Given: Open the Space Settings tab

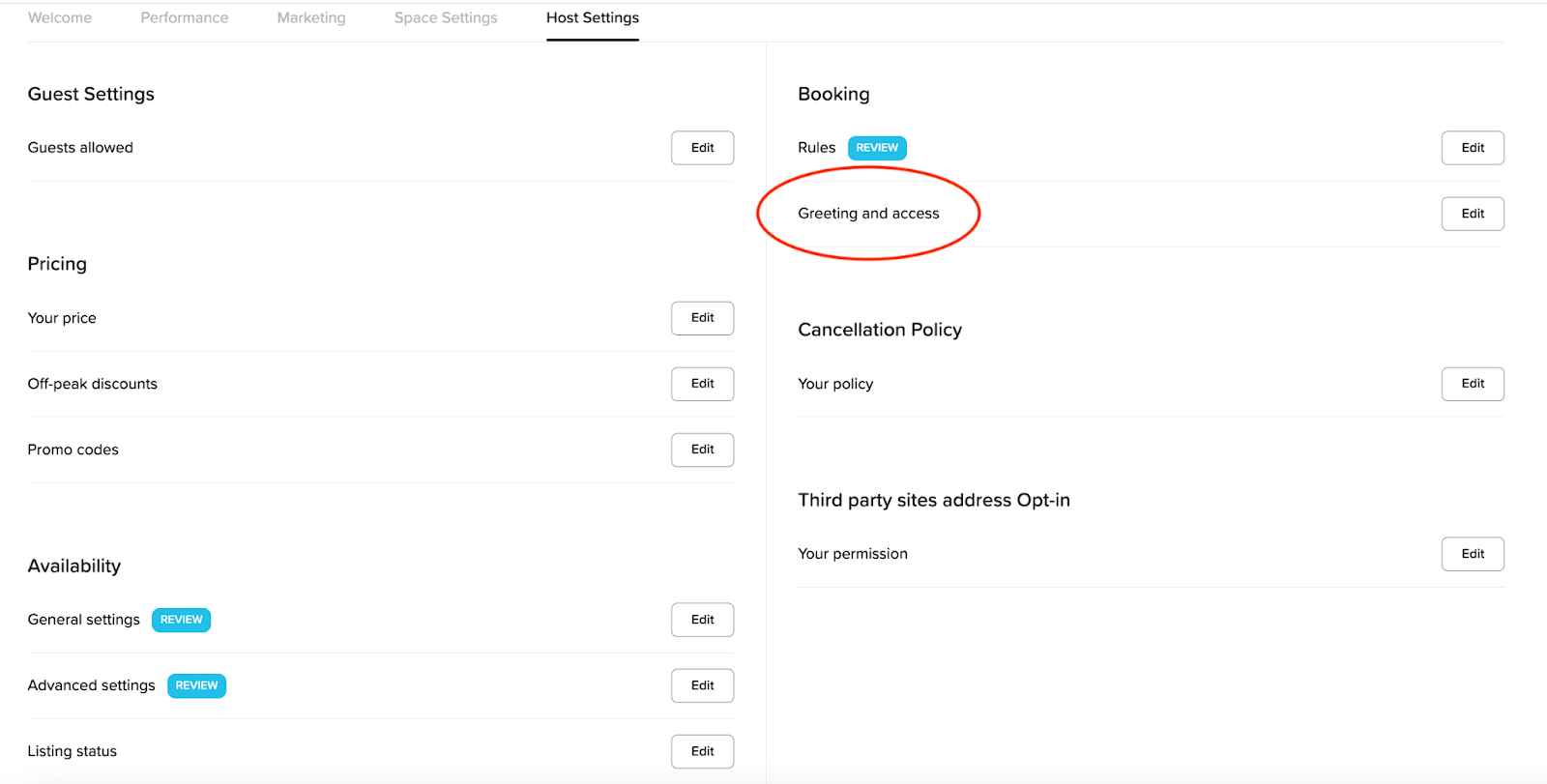Looking at the screenshot, I should [446, 17].
